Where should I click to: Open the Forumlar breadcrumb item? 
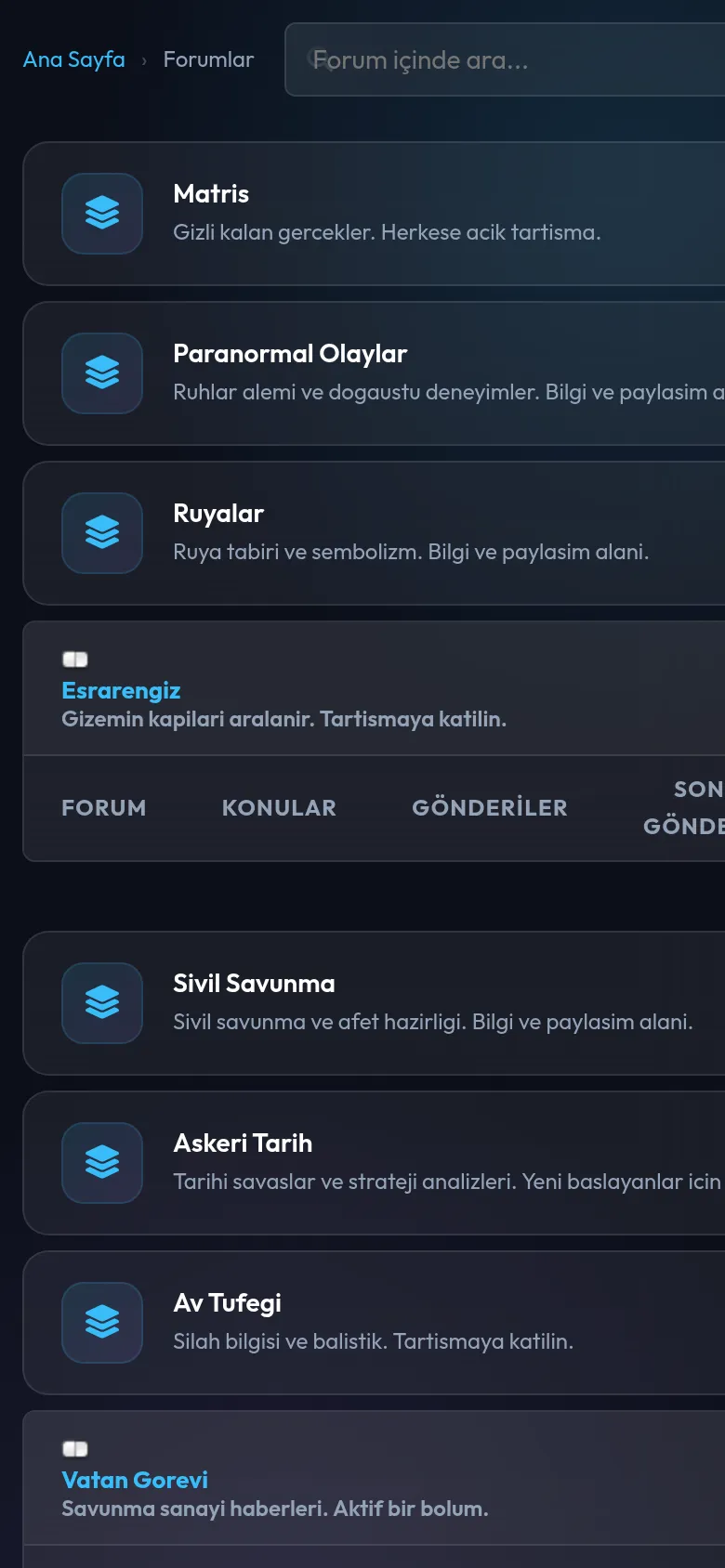click(208, 59)
